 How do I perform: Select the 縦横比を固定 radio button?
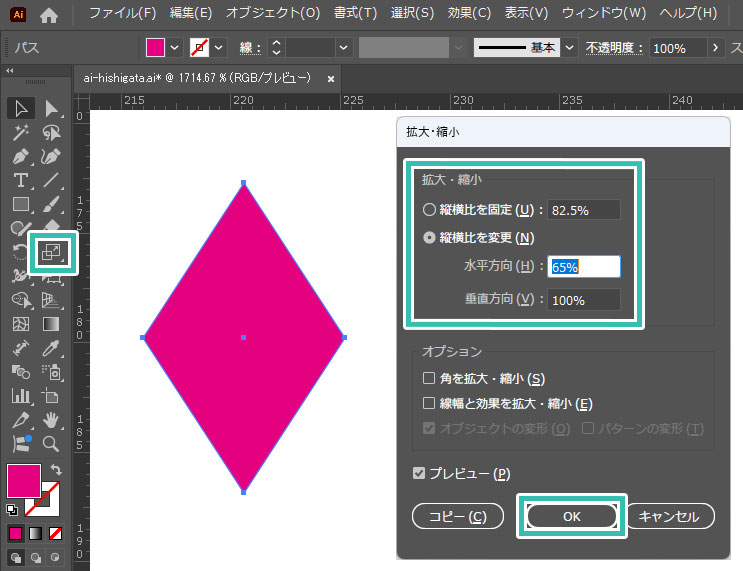pyautogui.click(x=430, y=210)
